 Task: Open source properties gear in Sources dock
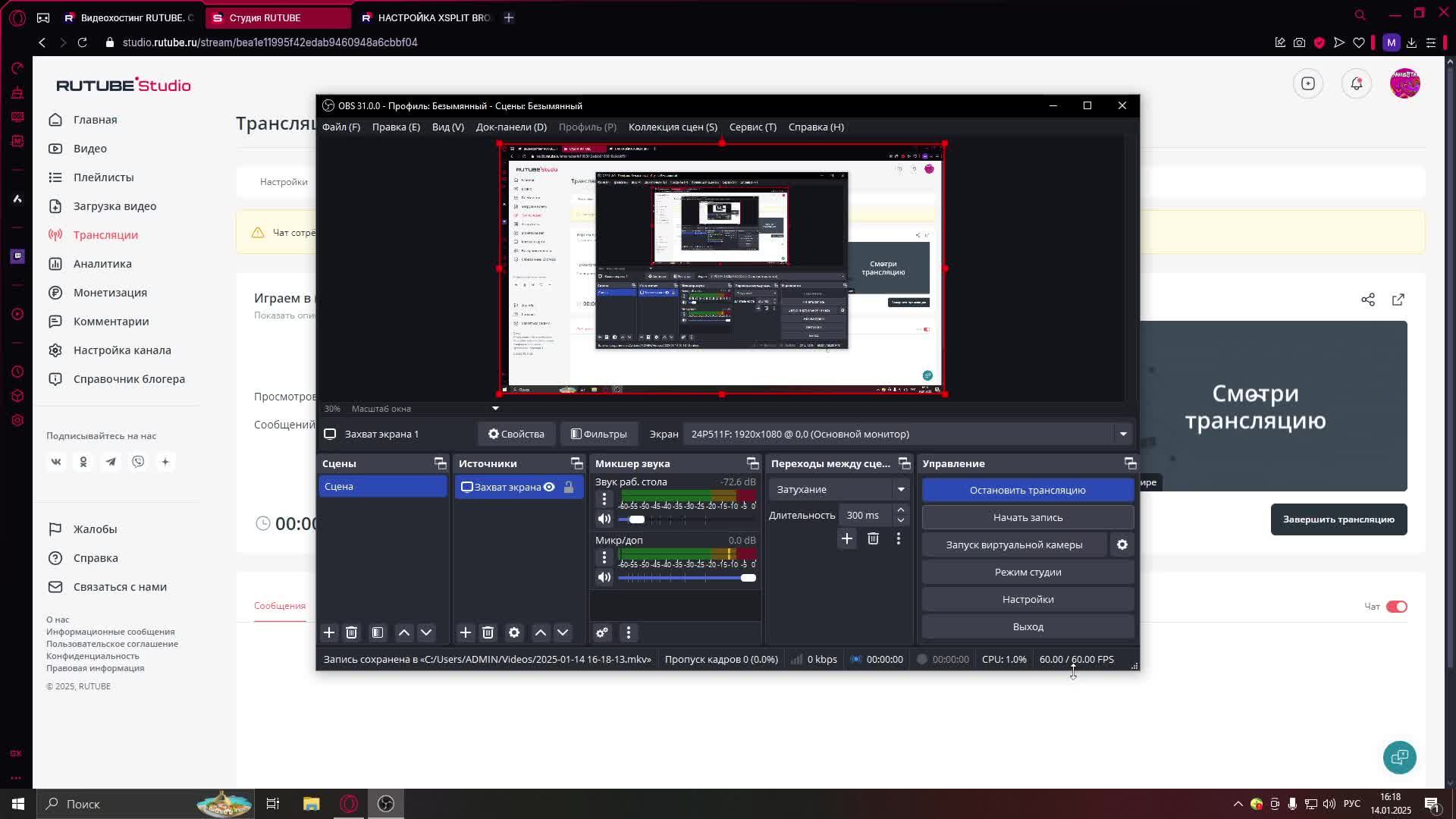pos(514,632)
